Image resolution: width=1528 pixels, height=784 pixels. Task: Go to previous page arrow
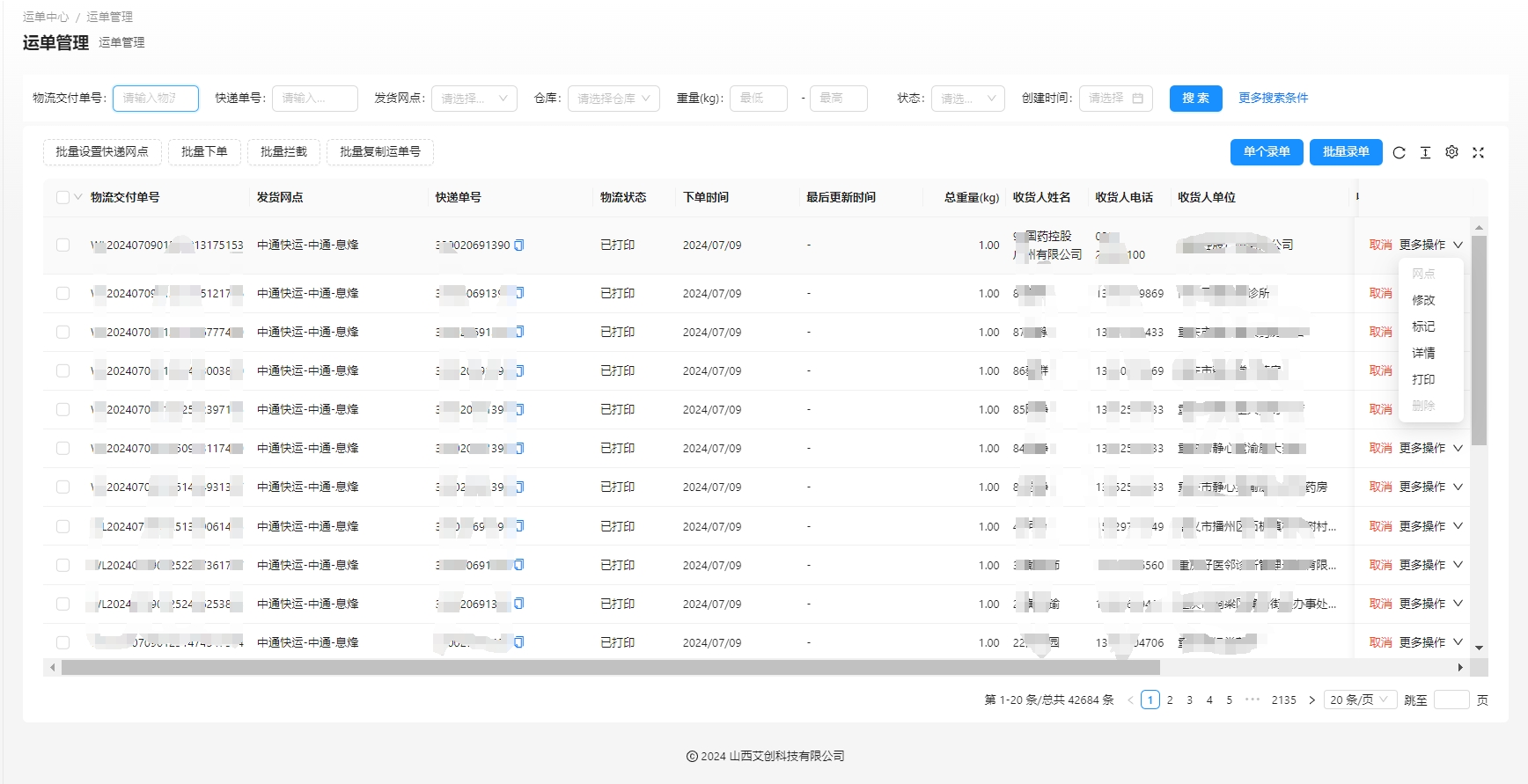click(1130, 700)
